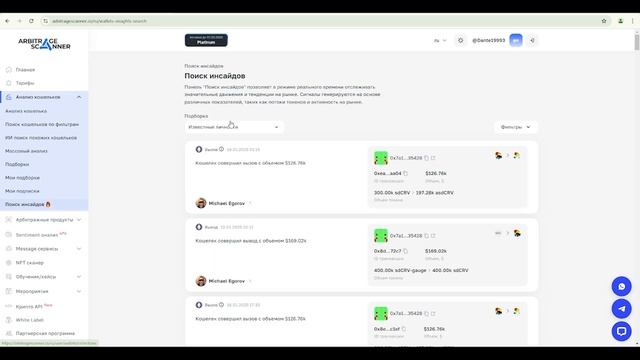Click the logout icon beside the avatar
Viewport: 640px width, 360px height.
pyautogui.click(x=532, y=40)
